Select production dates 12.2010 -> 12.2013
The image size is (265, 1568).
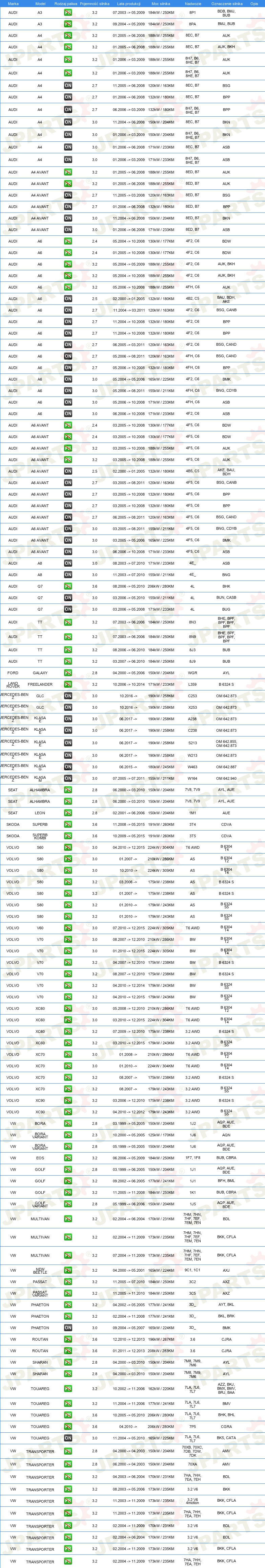129,1340
